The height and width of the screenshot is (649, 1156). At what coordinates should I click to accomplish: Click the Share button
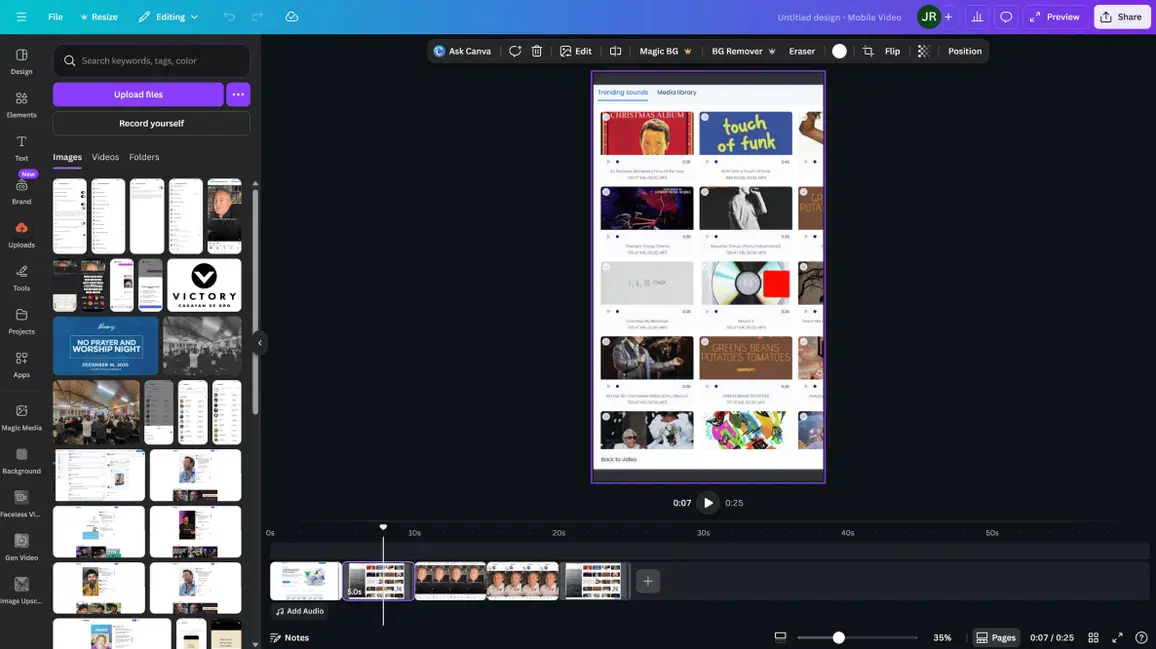point(1121,17)
